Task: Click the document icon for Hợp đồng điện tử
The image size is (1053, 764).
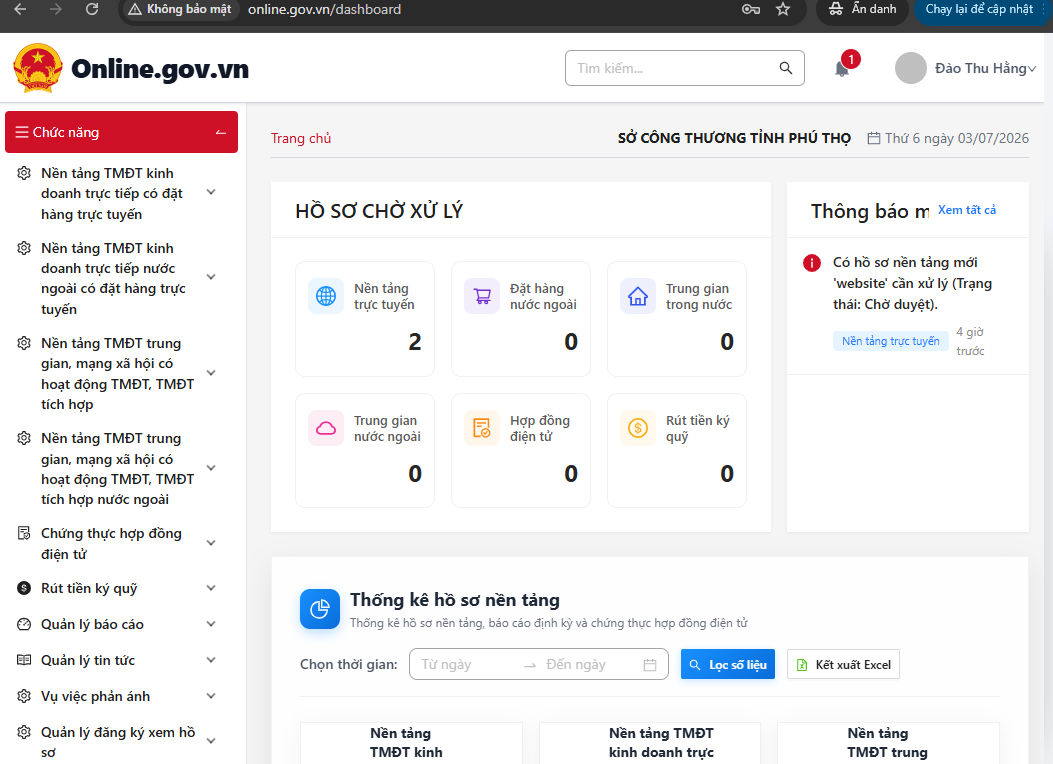Action: click(x=482, y=428)
